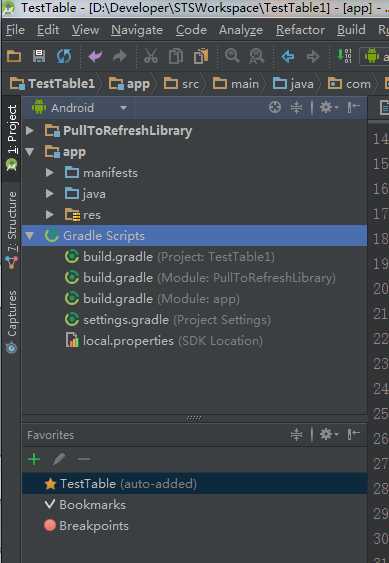Open the Edit menu

pyautogui.click(x=48, y=30)
